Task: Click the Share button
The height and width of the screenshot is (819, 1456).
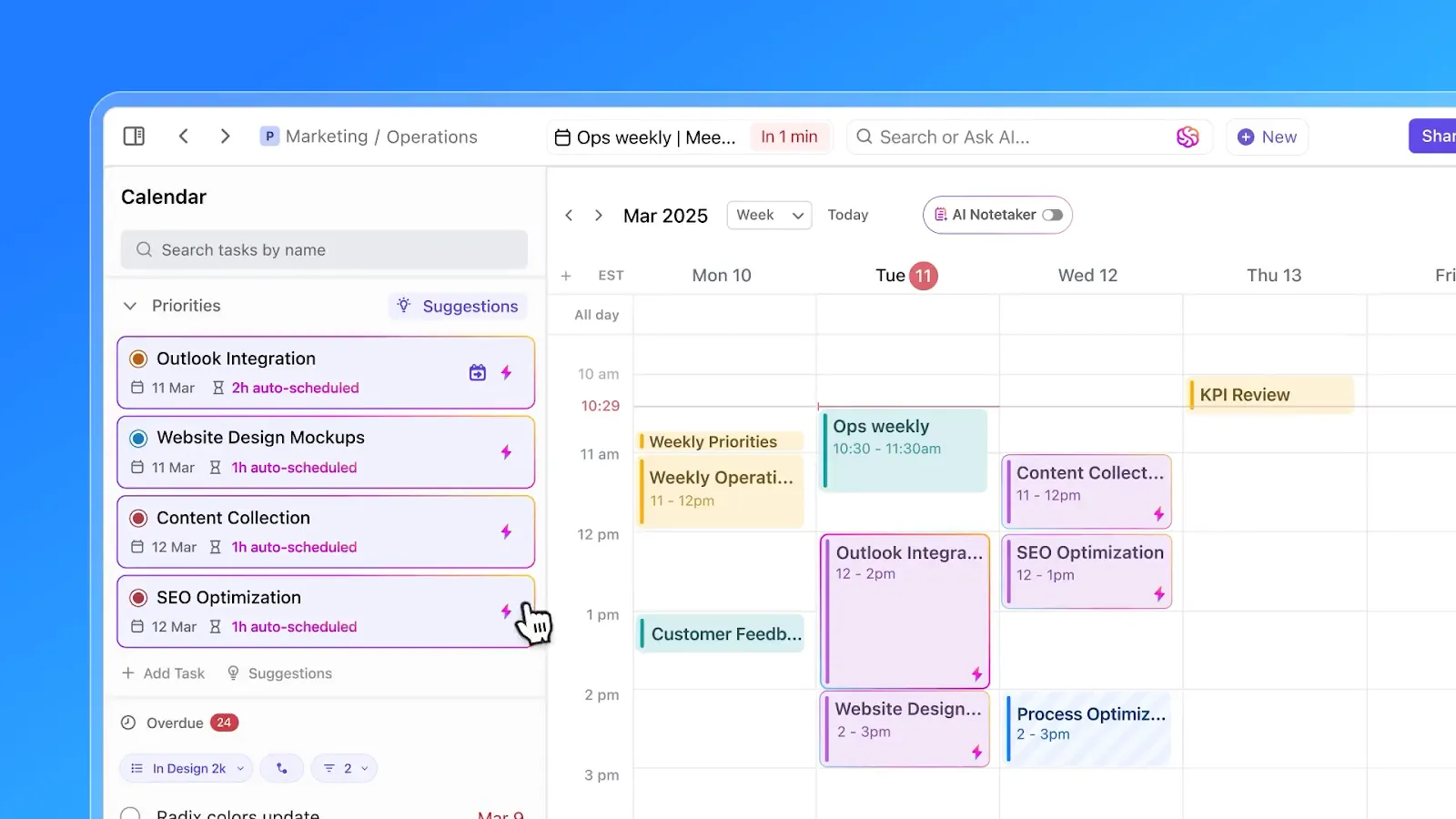Action: tap(1432, 136)
